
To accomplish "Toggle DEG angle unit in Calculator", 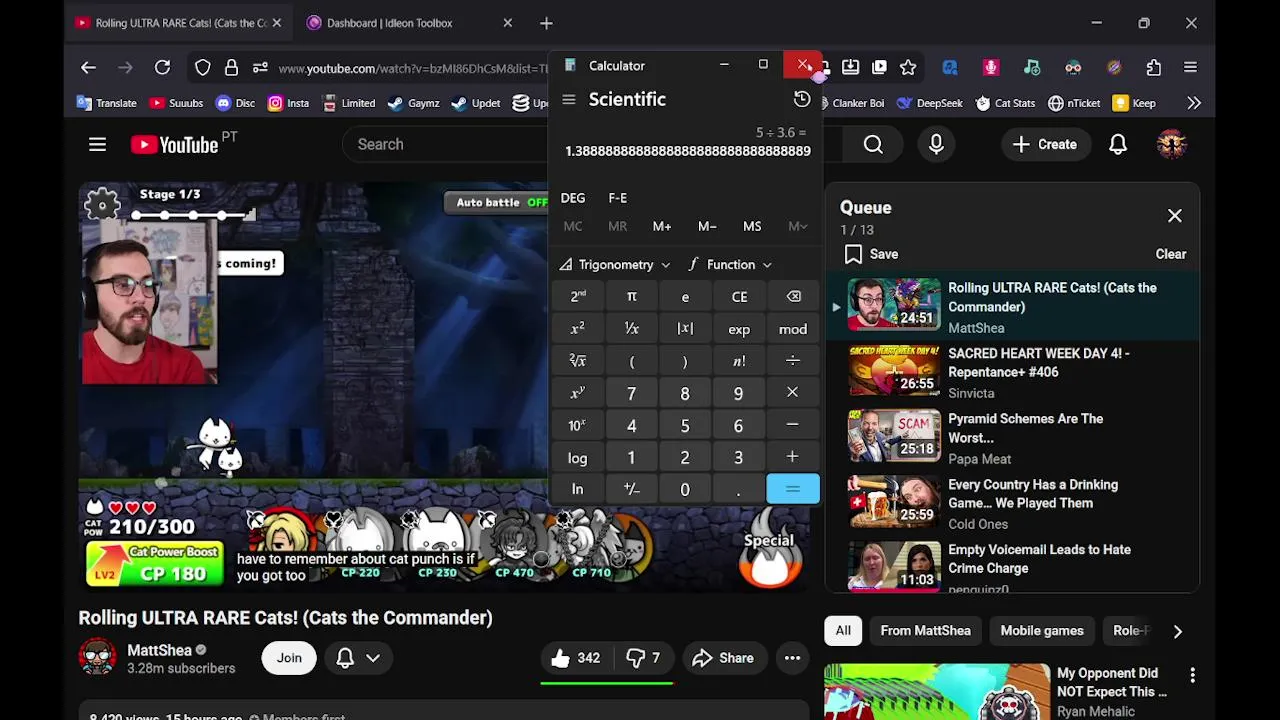I will coord(573,198).
